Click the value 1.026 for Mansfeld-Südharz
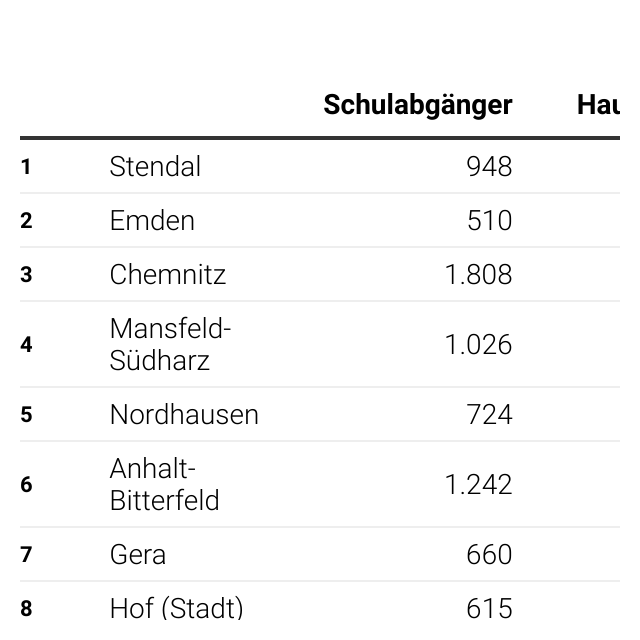This screenshot has width=640, height=640. click(x=478, y=344)
